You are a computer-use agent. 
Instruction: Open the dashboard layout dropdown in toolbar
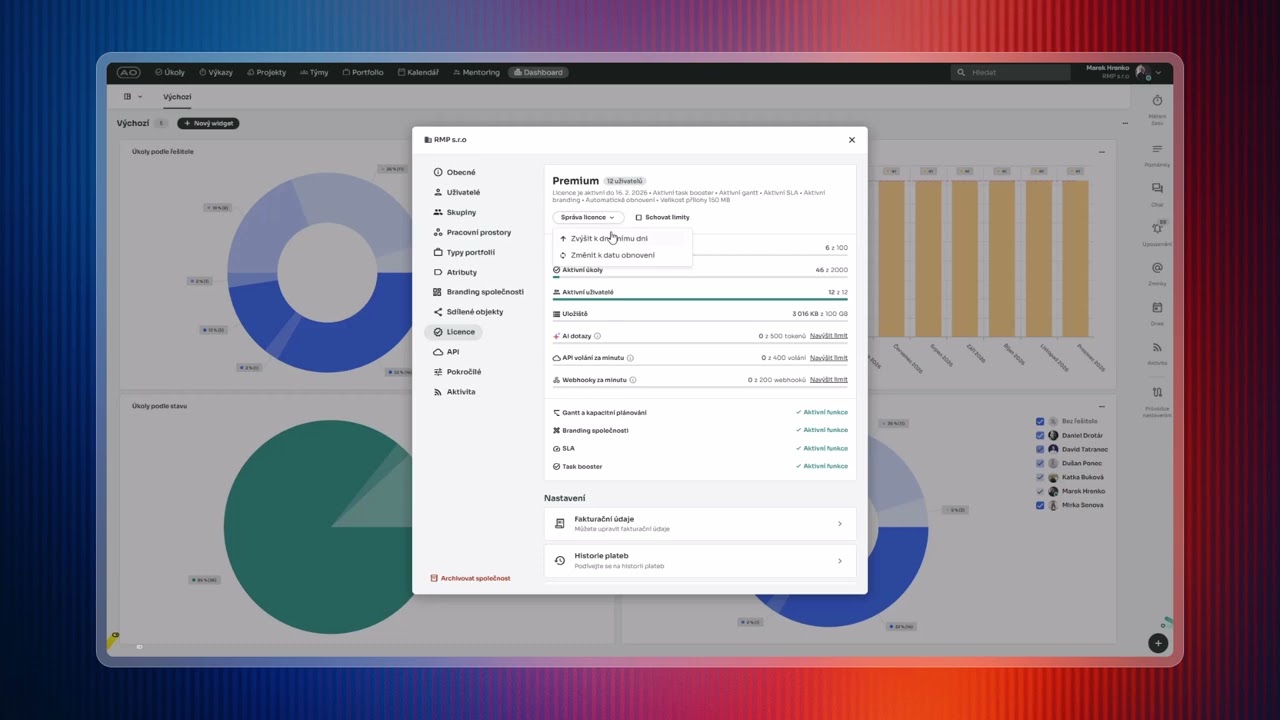(x=132, y=97)
